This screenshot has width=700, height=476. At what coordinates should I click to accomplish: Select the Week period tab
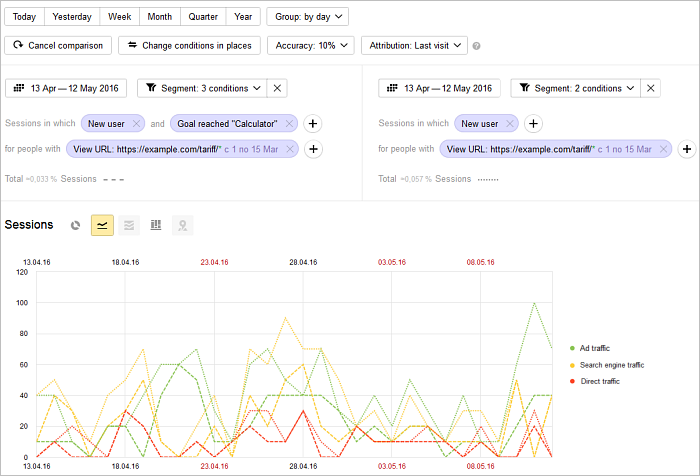point(120,17)
